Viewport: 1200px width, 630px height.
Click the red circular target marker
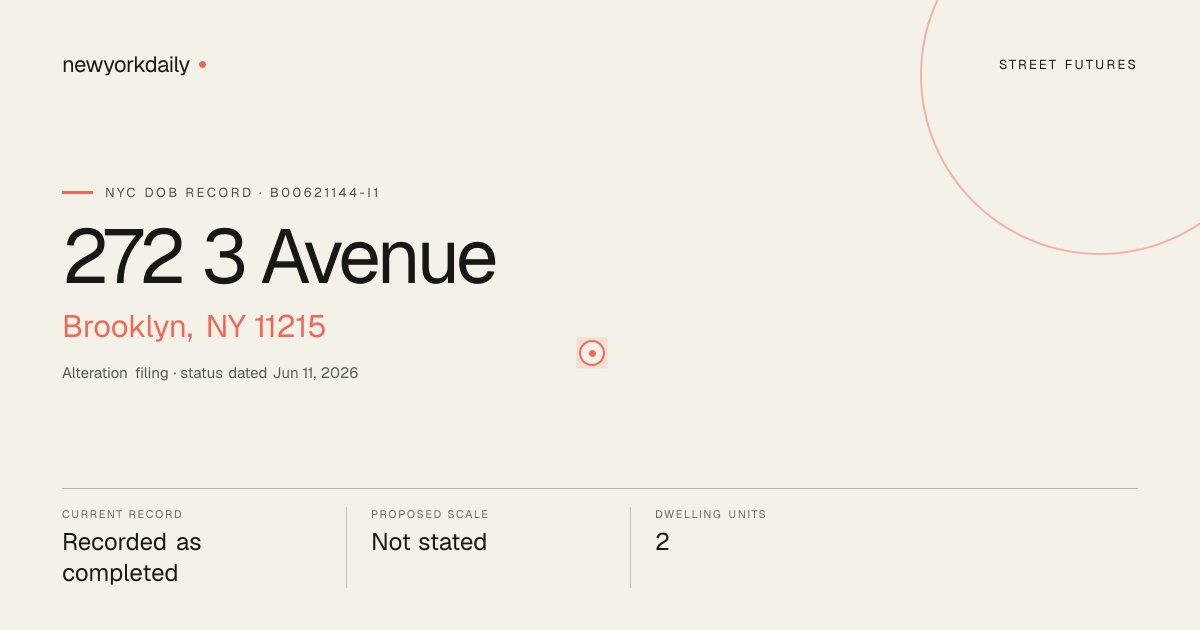pos(592,353)
